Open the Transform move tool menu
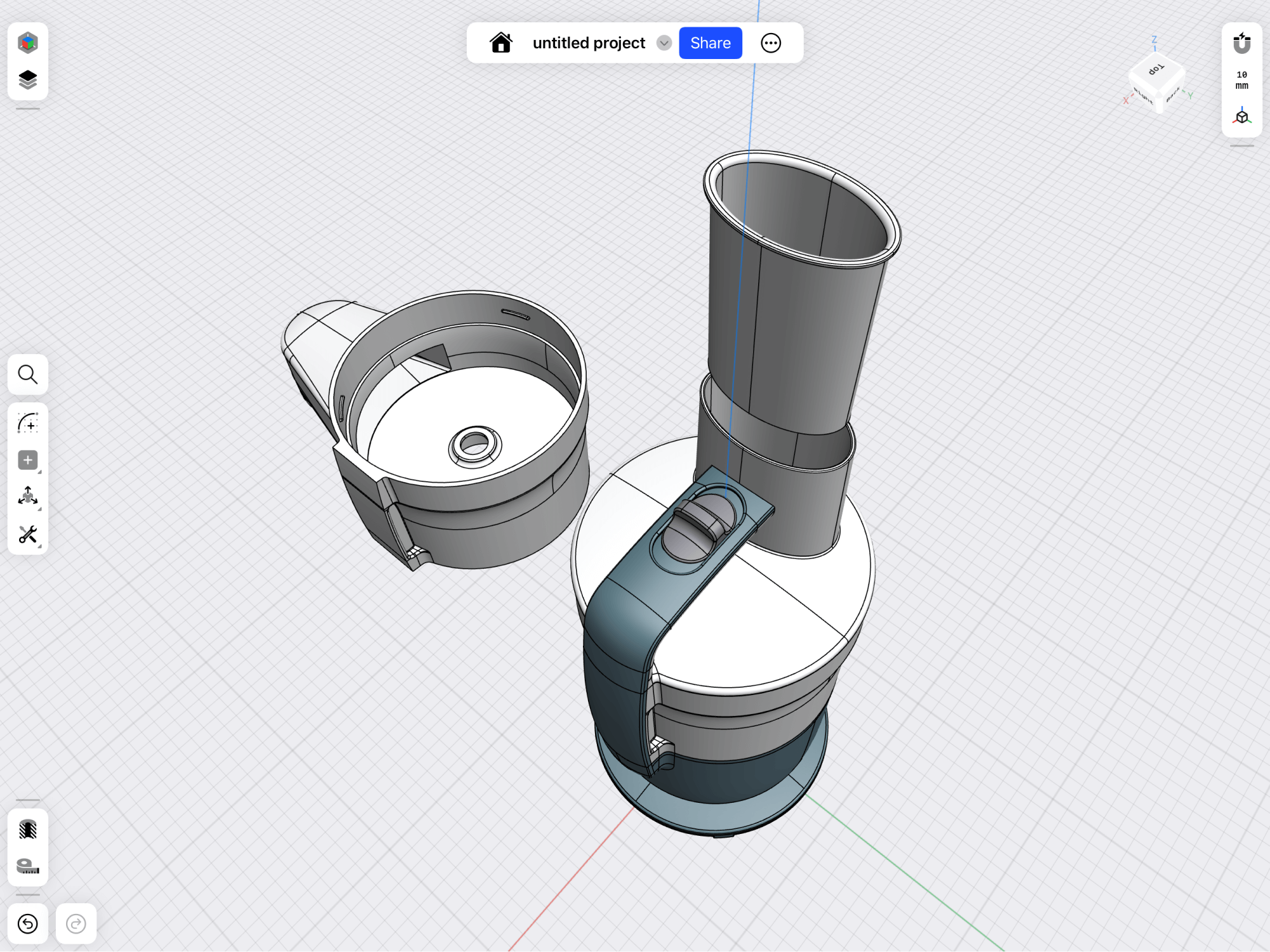This screenshot has width=1270, height=952. click(x=27, y=497)
